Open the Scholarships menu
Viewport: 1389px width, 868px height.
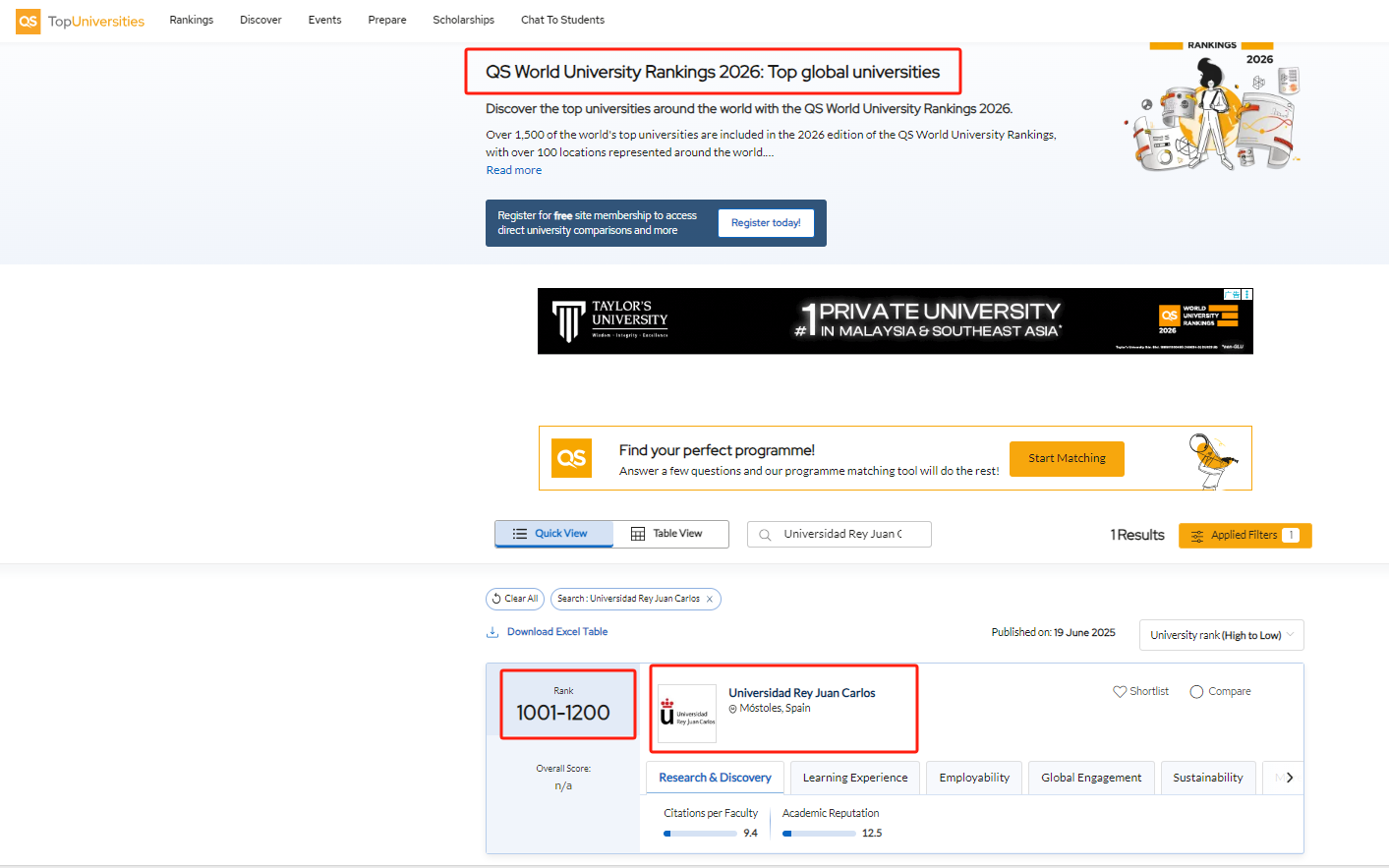tap(463, 20)
